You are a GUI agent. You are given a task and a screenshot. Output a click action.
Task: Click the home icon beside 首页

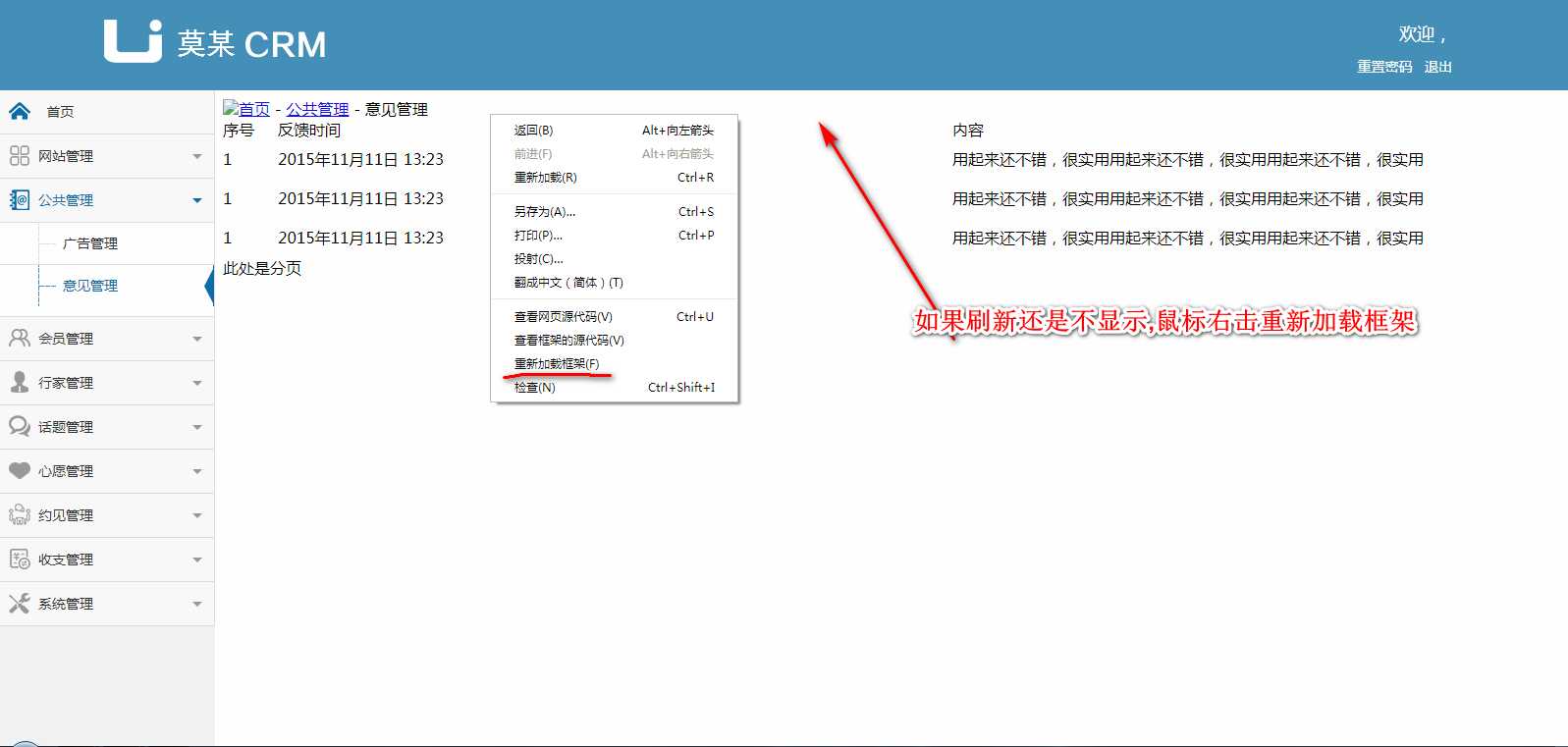[x=20, y=111]
